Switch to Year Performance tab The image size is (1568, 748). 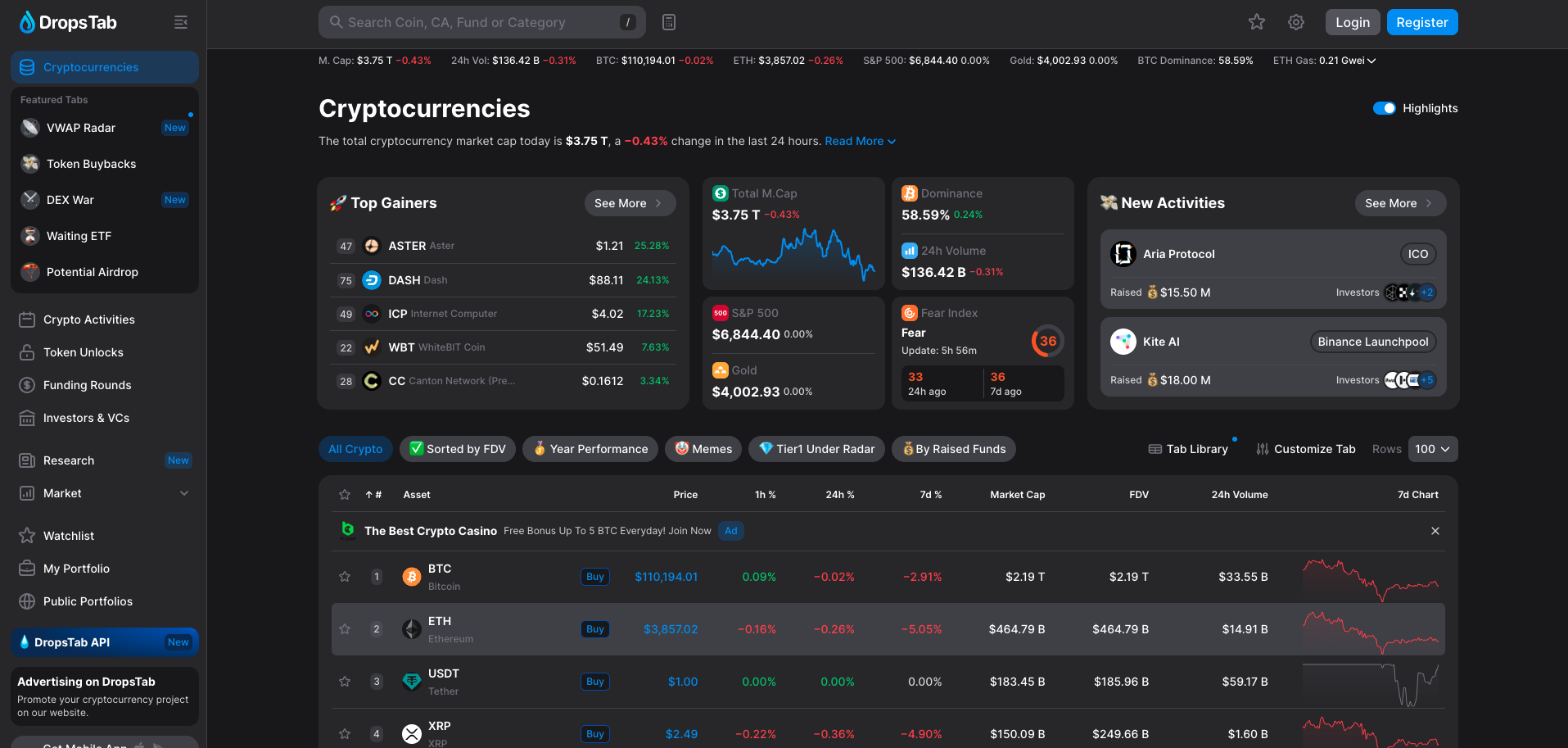pyautogui.click(x=590, y=449)
